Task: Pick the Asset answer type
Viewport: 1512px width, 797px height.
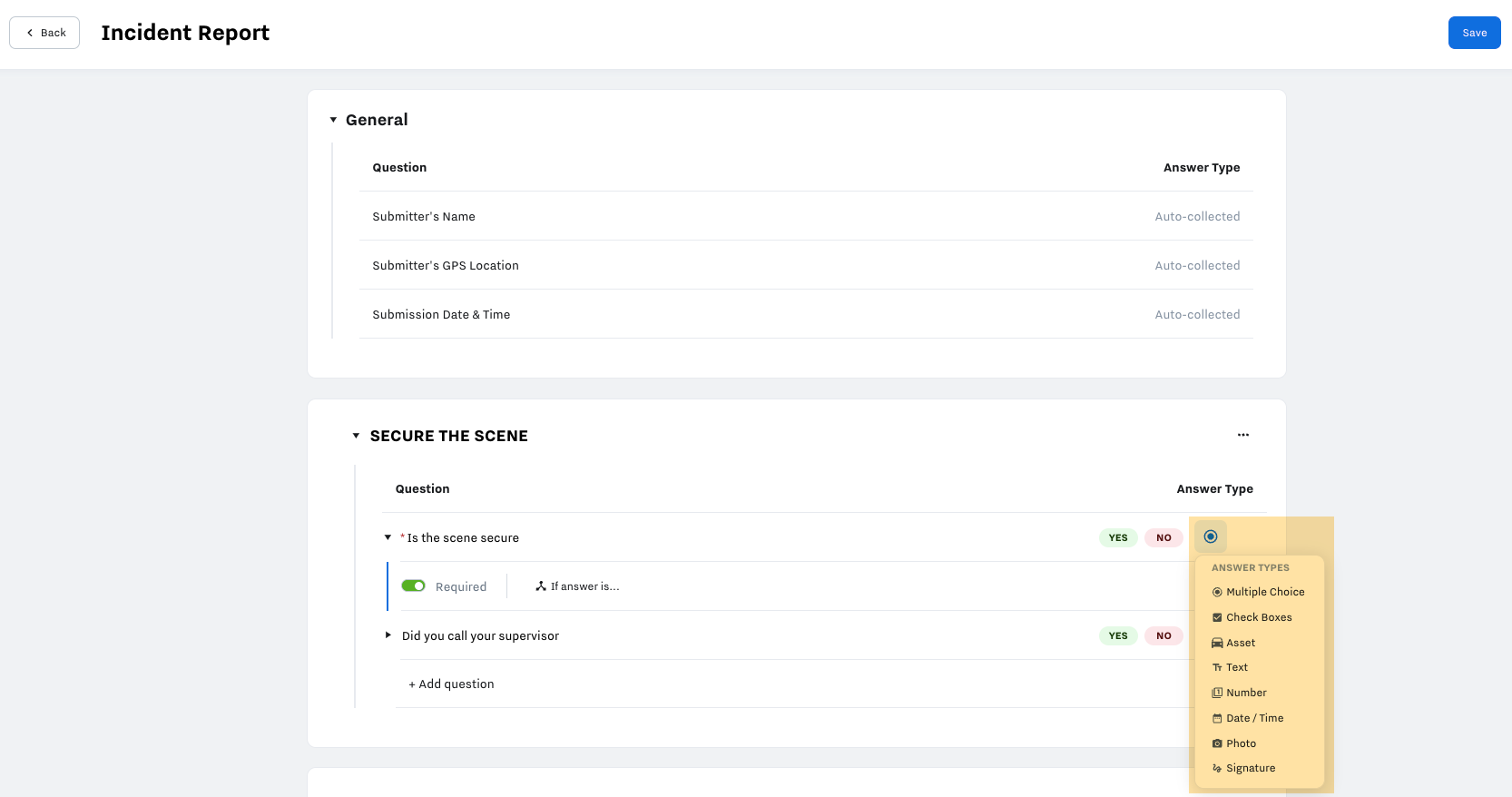Action: tap(1240, 643)
